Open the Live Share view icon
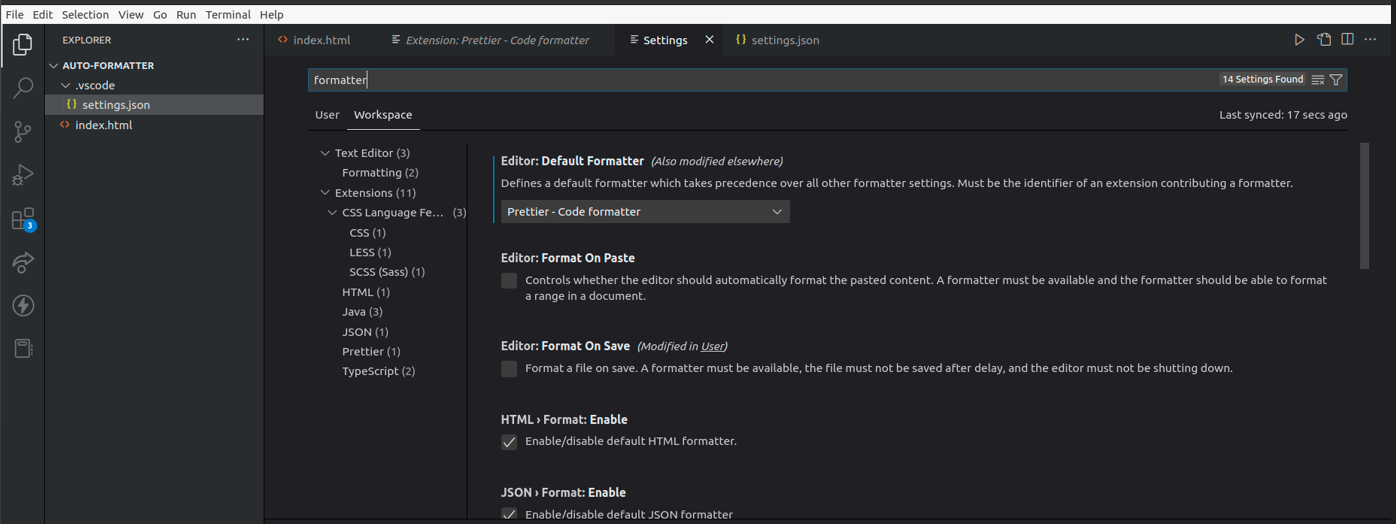1396x524 pixels. click(x=22, y=262)
